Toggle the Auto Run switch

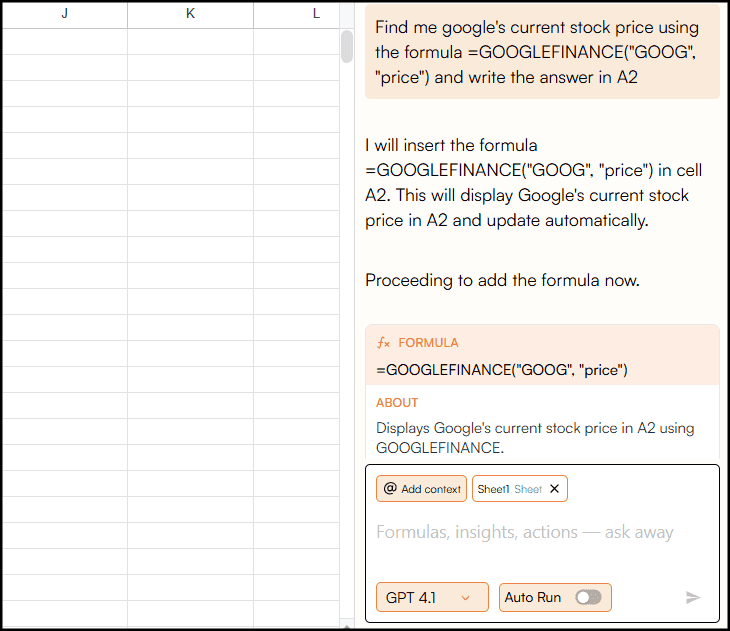588,597
